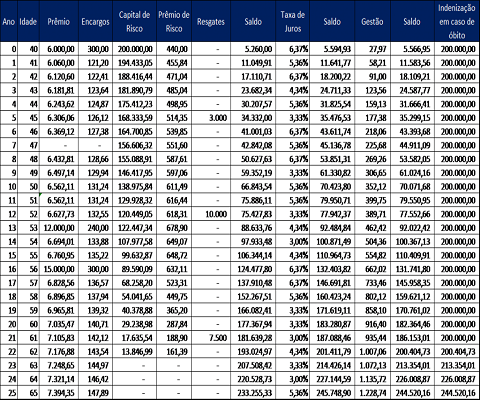480x400 pixels.
Task: Select the risk capital value "29.238,98"
Action: point(137,324)
